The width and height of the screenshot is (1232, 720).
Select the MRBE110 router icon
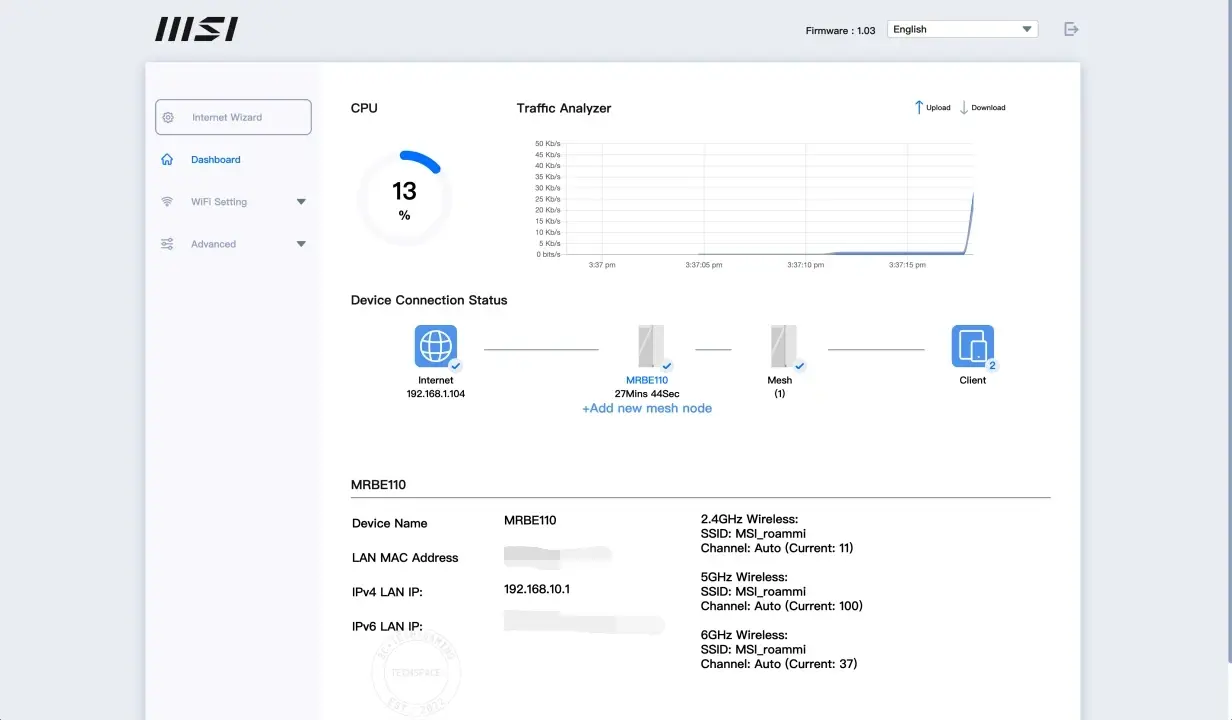(651, 346)
